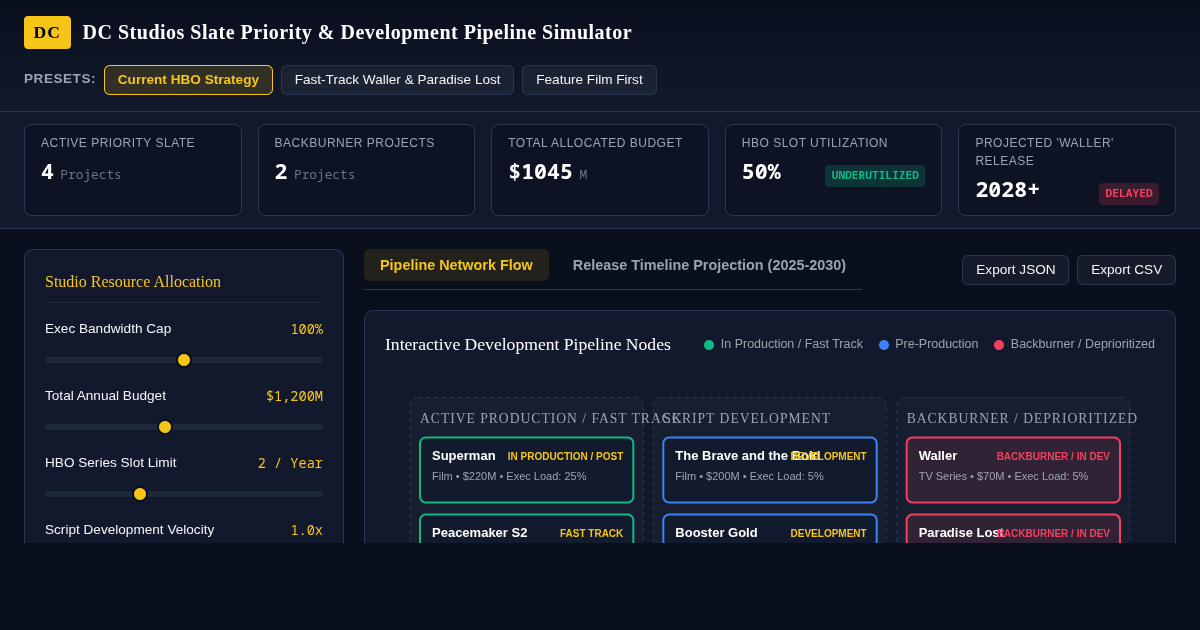Click the Active Priority Slate stat card
The width and height of the screenshot is (1200, 630).
tap(133, 170)
